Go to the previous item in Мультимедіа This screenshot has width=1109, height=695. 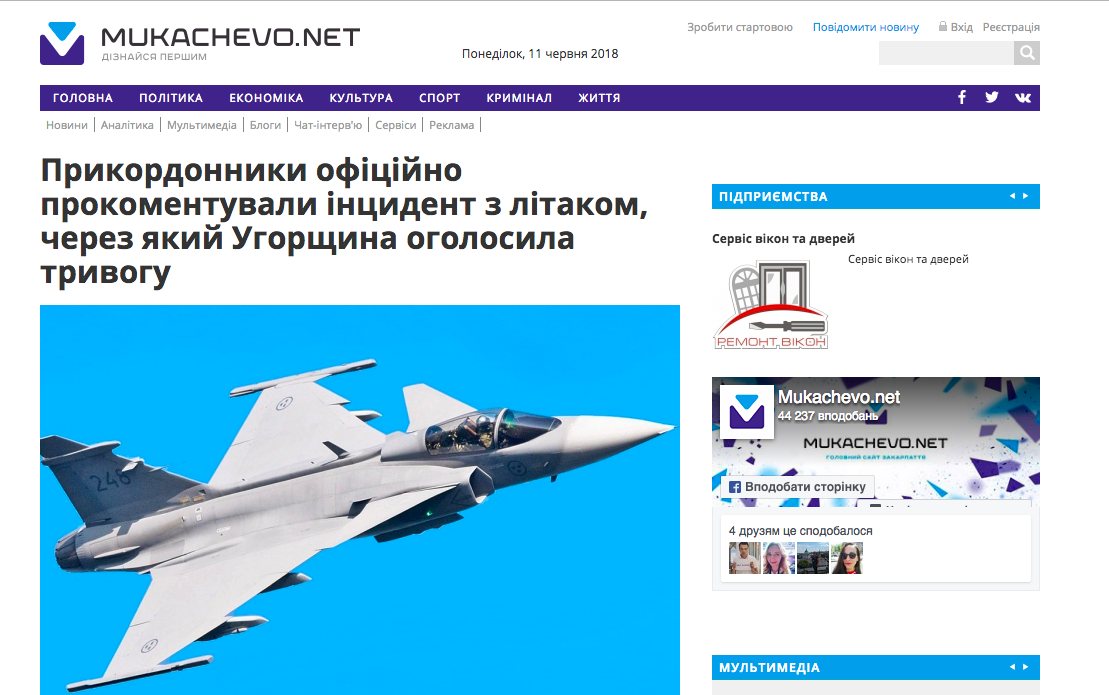pos(1012,667)
